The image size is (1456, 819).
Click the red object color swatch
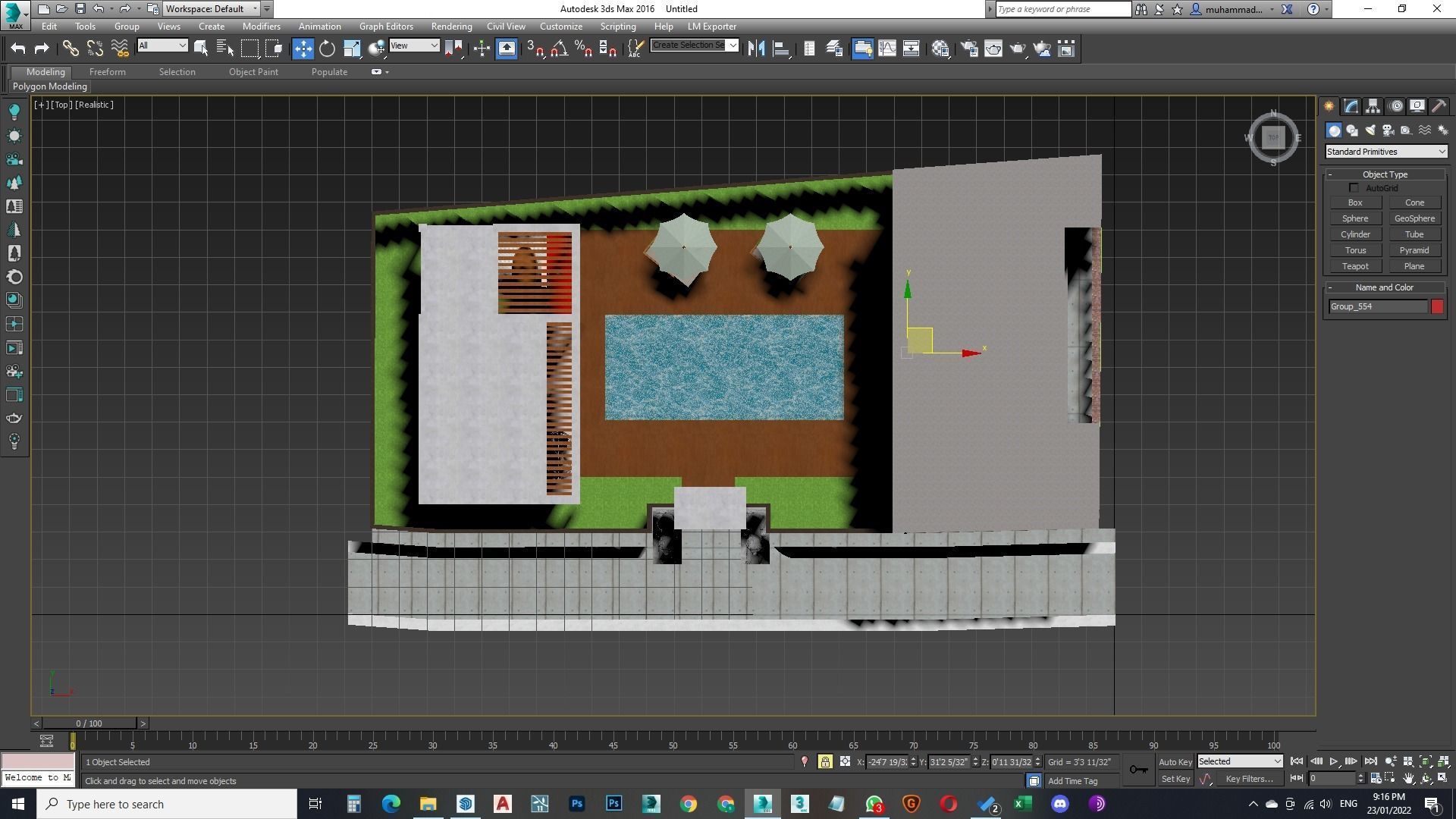tap(1437, 306)
